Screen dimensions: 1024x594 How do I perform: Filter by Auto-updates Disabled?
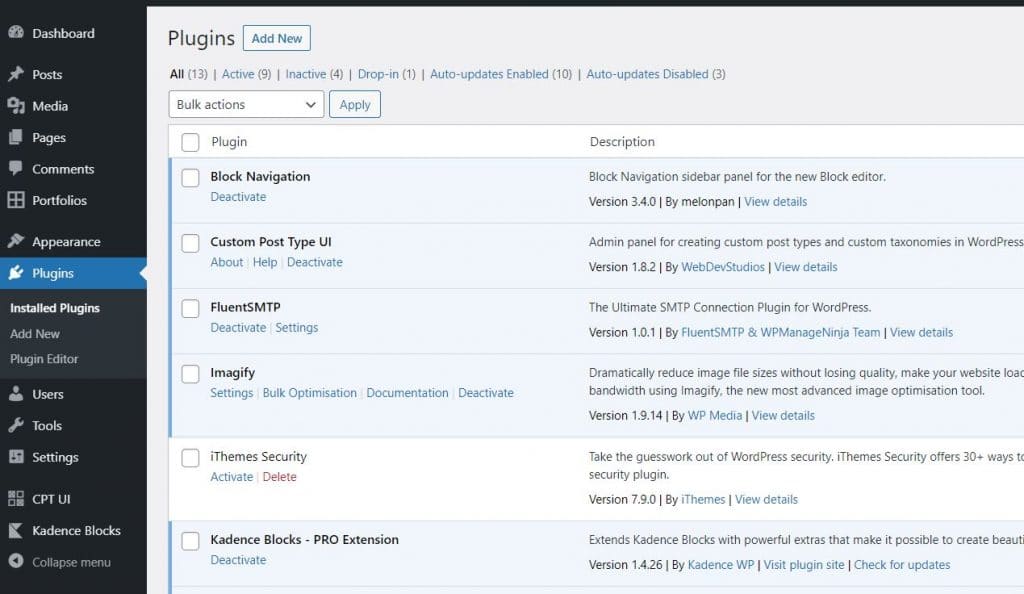click(647, 74)
